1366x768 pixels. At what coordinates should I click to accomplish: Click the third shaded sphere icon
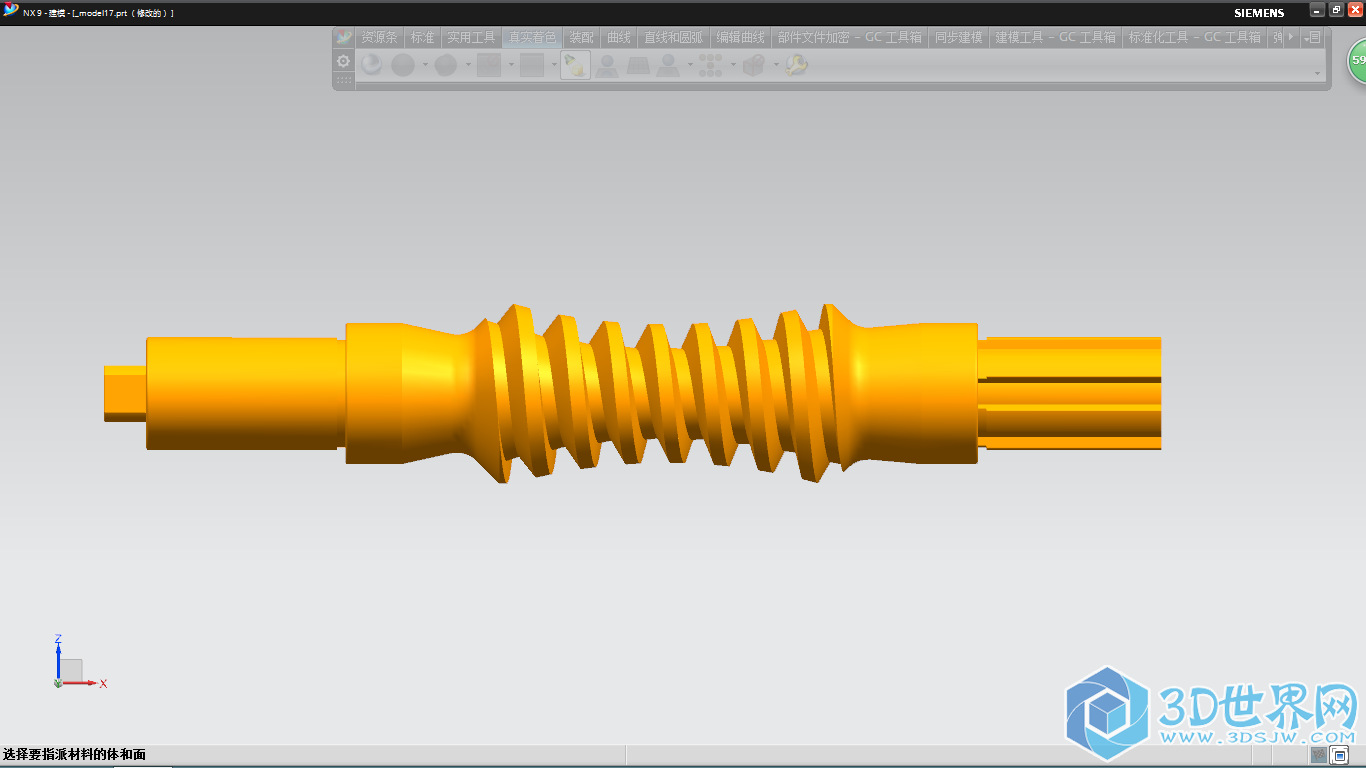[446, 65]
